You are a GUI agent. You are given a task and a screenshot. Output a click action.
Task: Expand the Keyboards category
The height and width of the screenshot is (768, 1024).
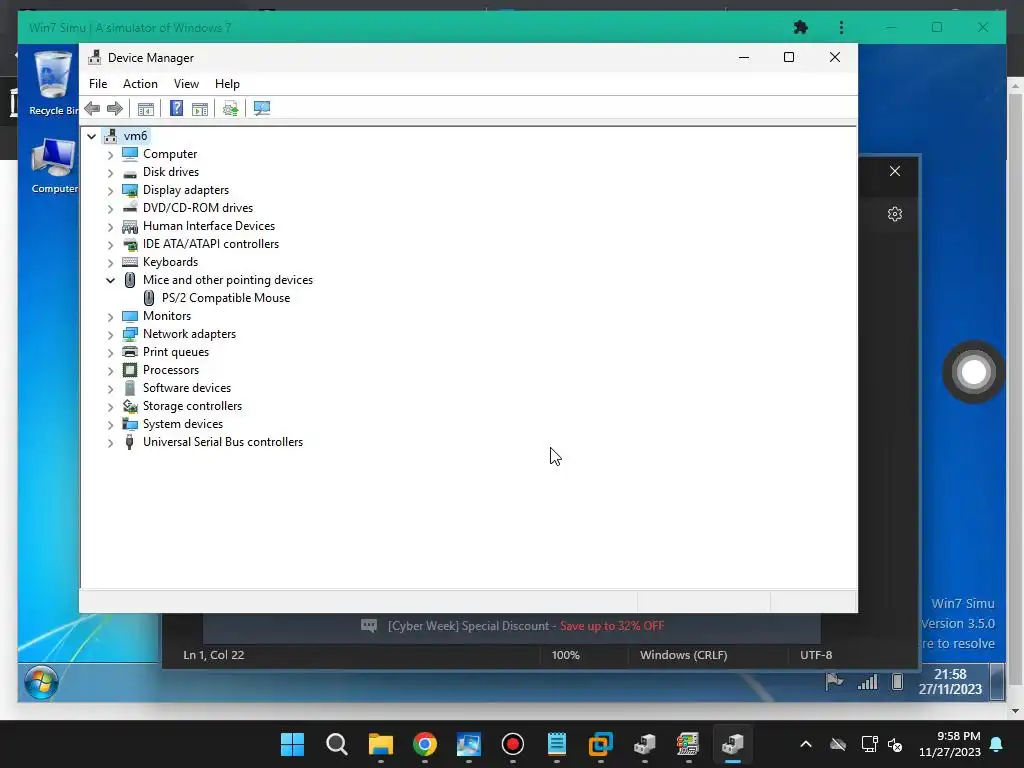pyautogui.click(x=110, y=263)
